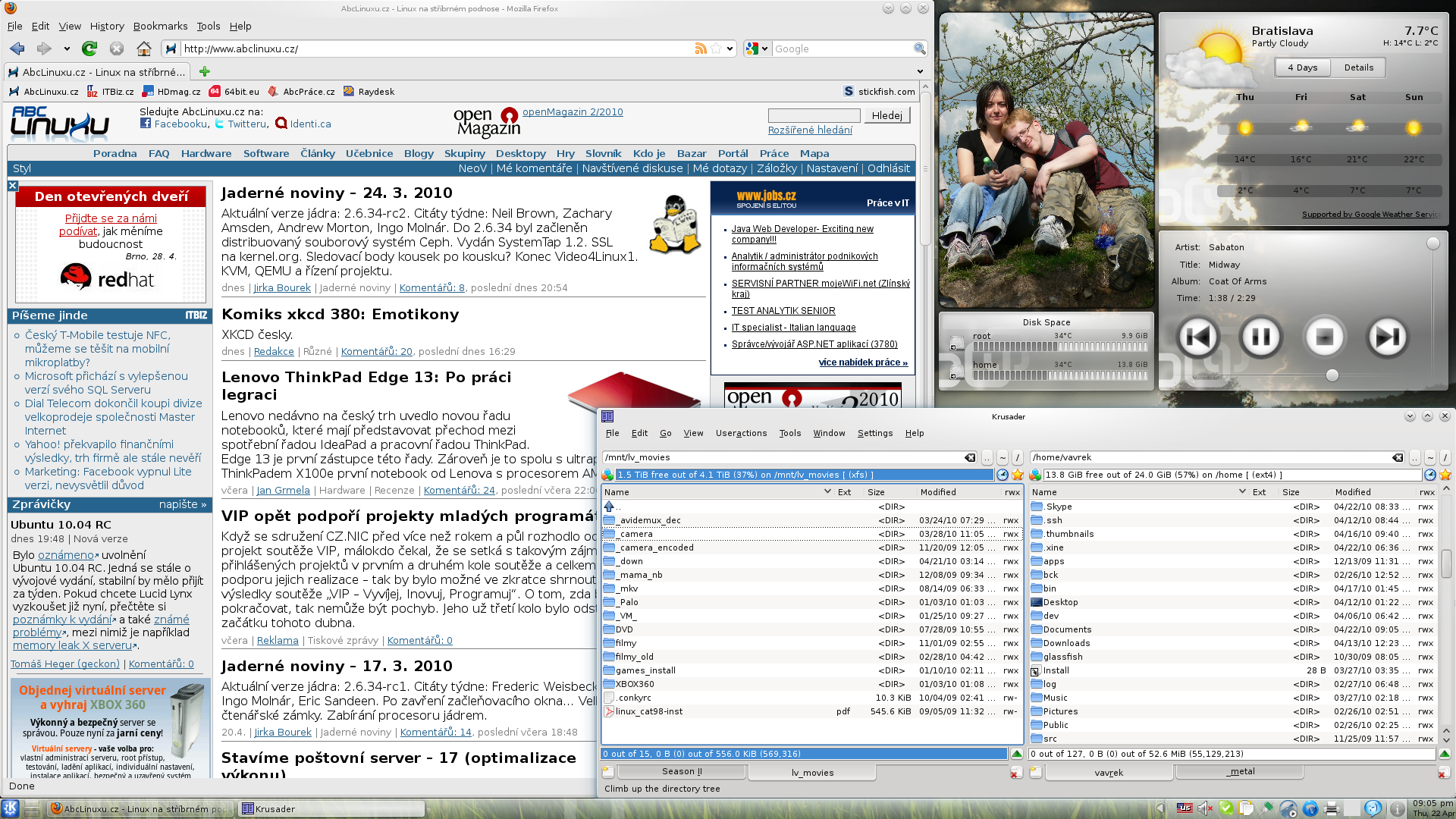Skip to next track in music widget
Screen dimensions: 1456x819
(1387, 337)
